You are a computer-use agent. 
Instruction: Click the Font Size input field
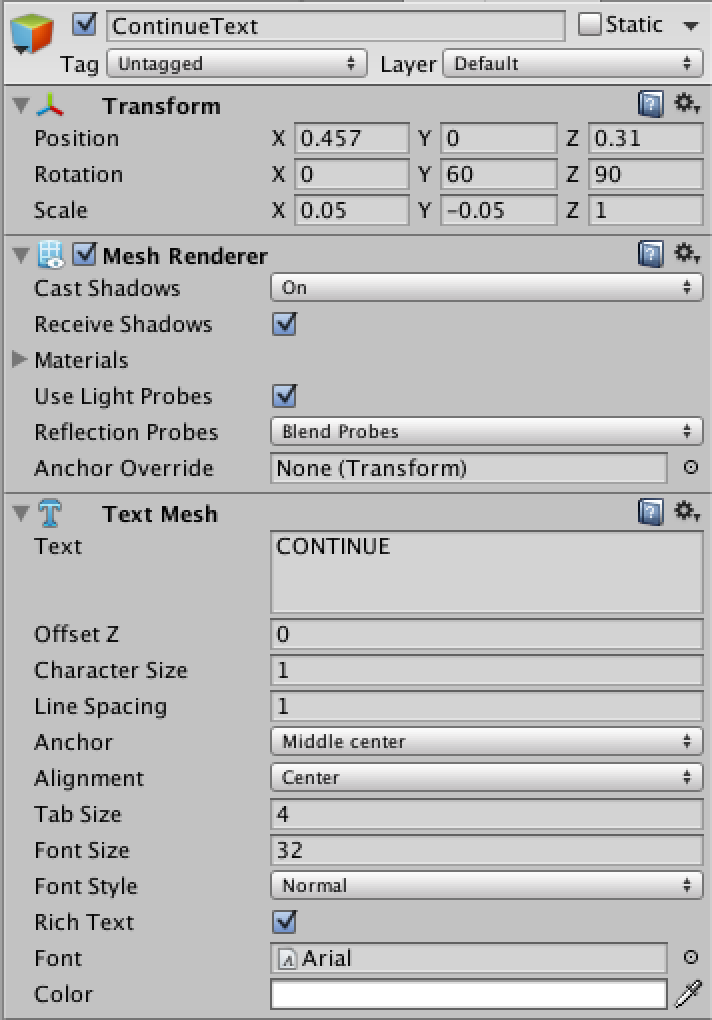coord(486,850)
